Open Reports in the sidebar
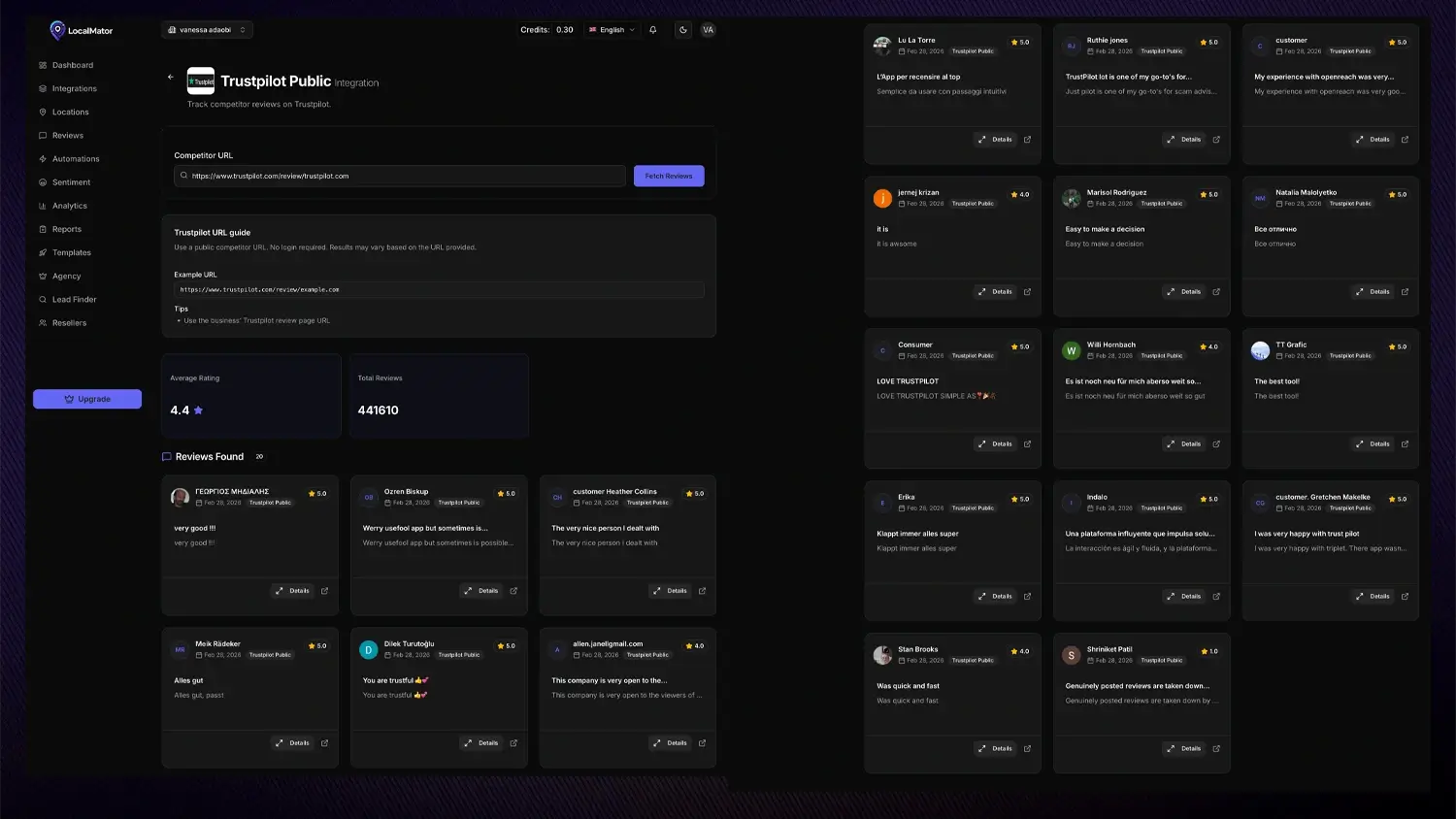This screenshot has width=1456, height=819. click(60, 229)
